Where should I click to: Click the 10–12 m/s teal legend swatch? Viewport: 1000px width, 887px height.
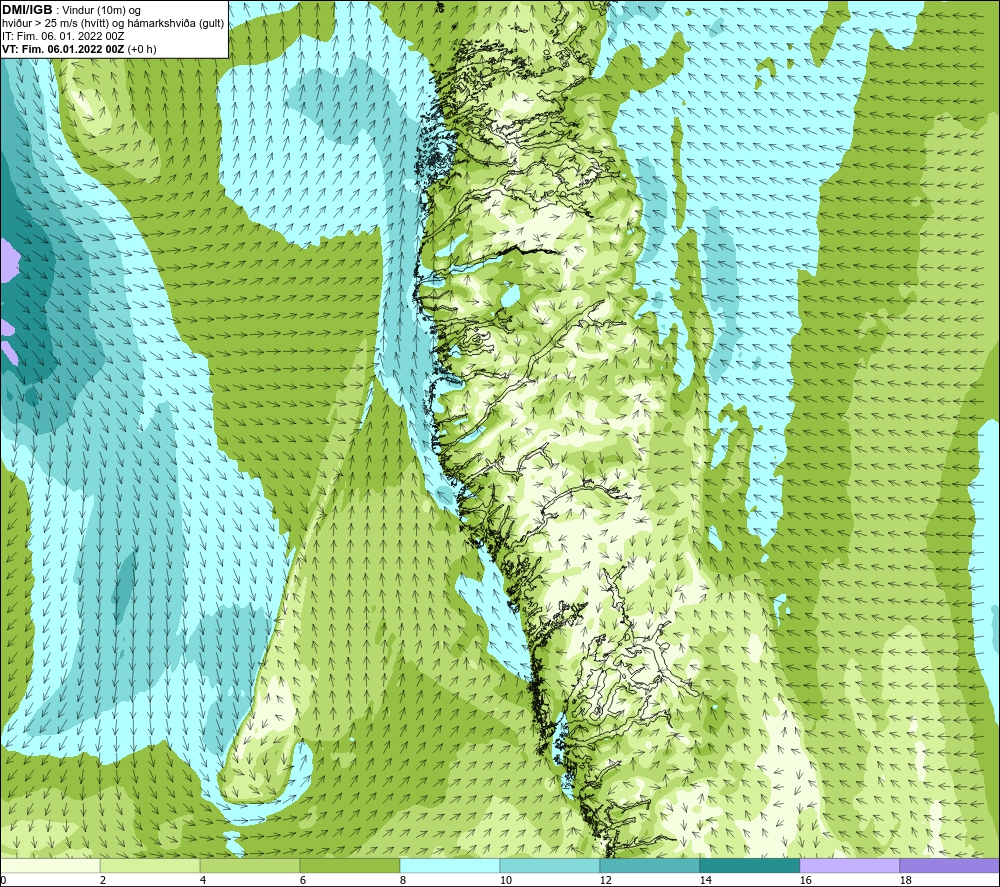550,865
